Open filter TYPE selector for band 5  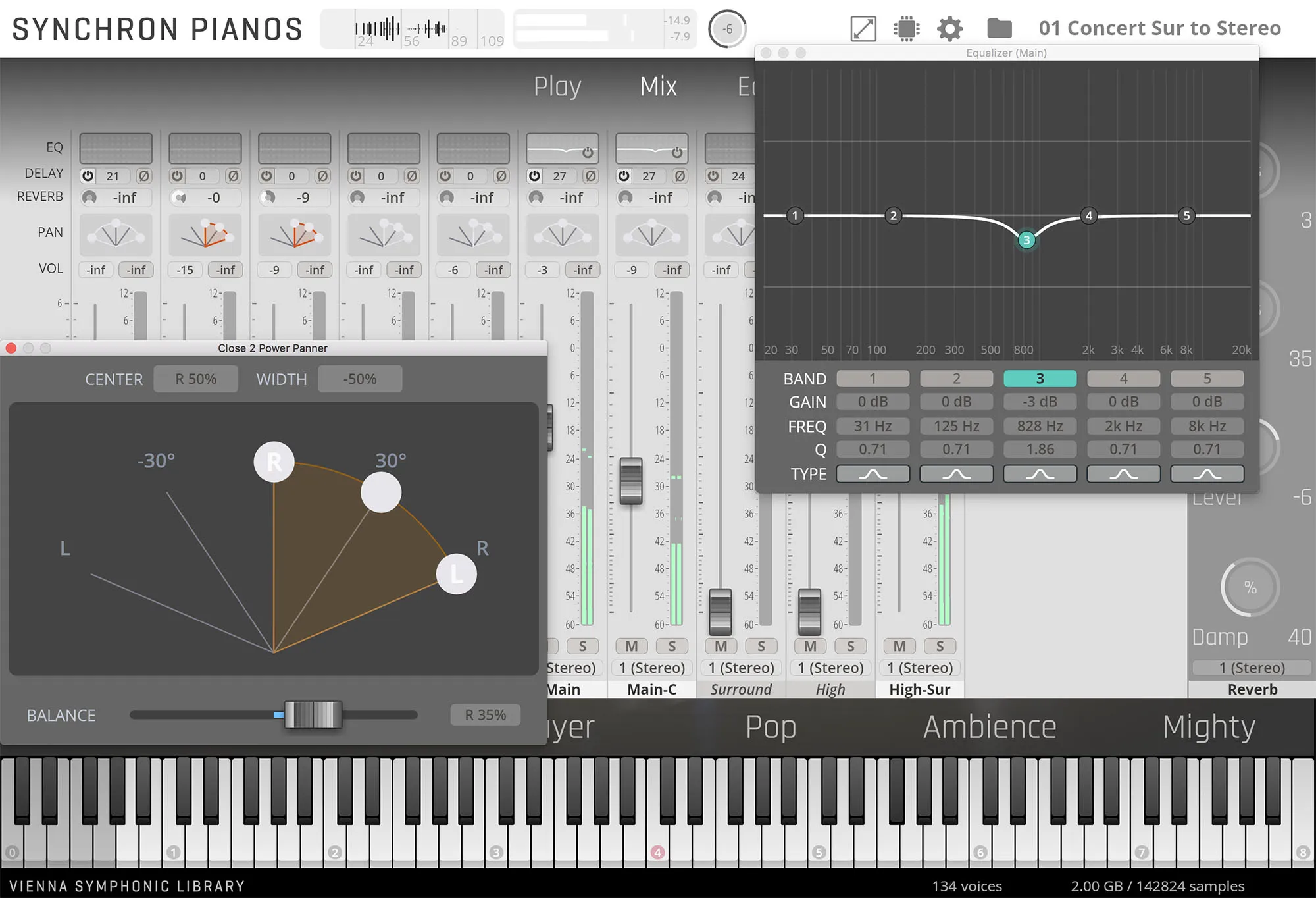(x=1207, y=474)
